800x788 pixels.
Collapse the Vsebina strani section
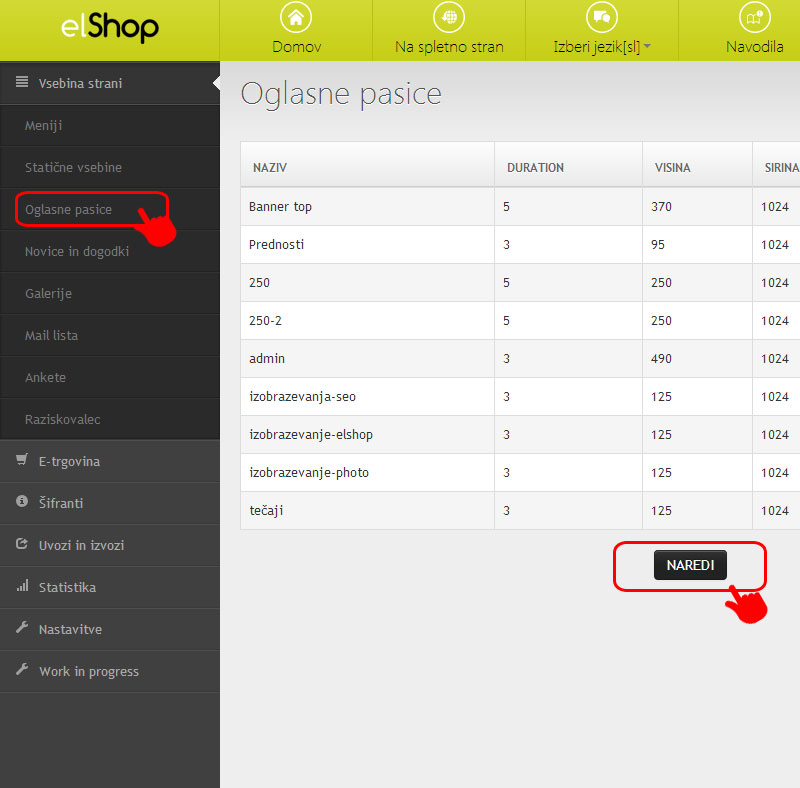coord(110,83)
